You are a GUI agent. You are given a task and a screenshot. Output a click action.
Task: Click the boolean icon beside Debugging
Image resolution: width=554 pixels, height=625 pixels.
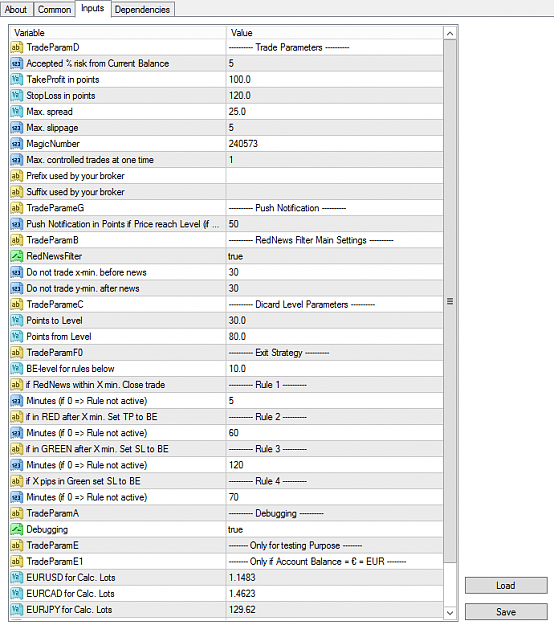click(x=16, y=529)
